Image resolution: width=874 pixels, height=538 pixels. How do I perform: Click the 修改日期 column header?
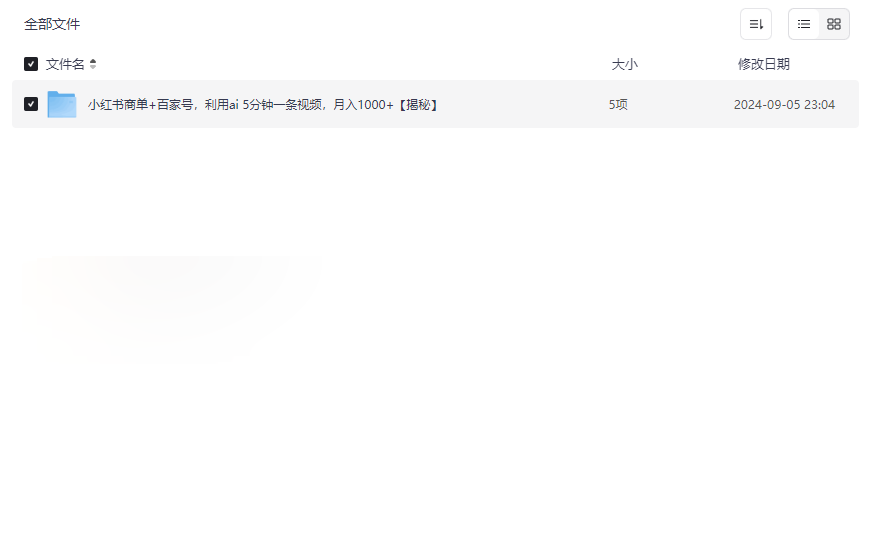point(764,64)
